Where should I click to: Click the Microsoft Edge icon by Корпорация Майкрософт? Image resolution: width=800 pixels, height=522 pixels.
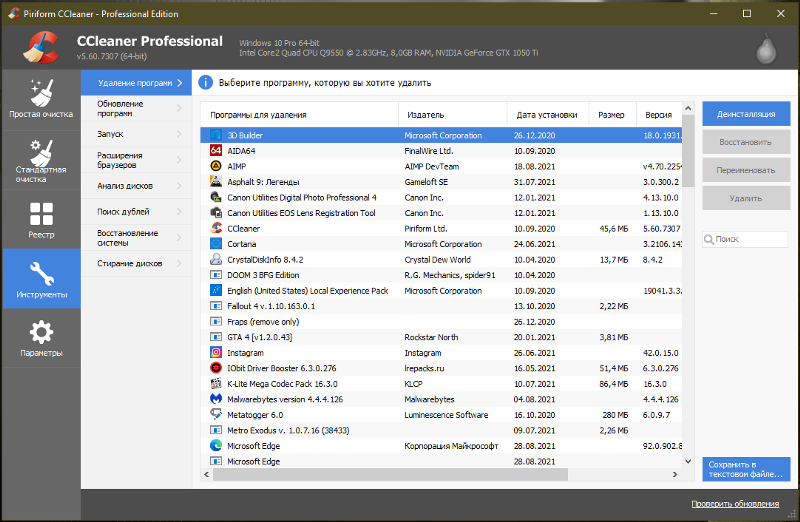[x=216, y=445]
